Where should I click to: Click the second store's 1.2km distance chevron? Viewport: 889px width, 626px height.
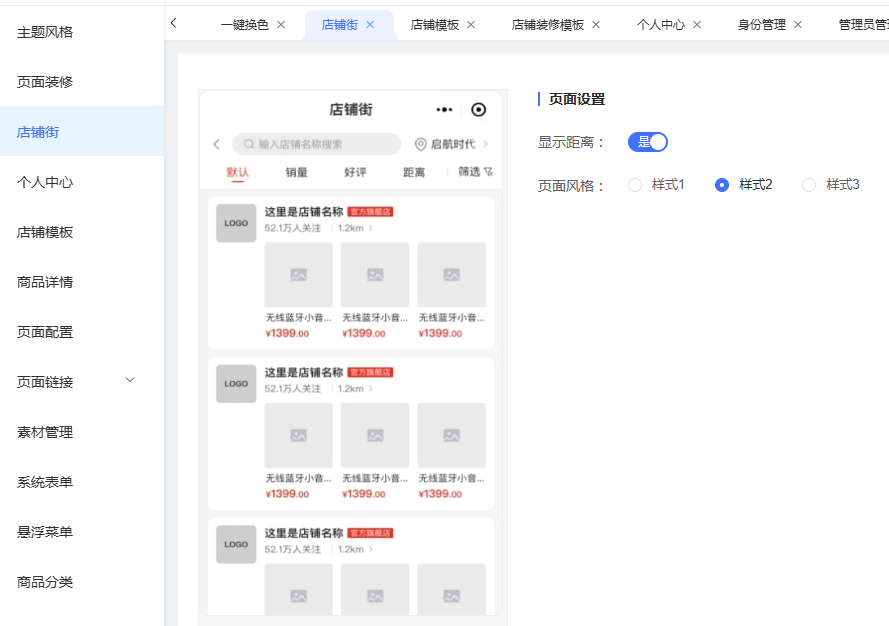[x=371, y=388]
